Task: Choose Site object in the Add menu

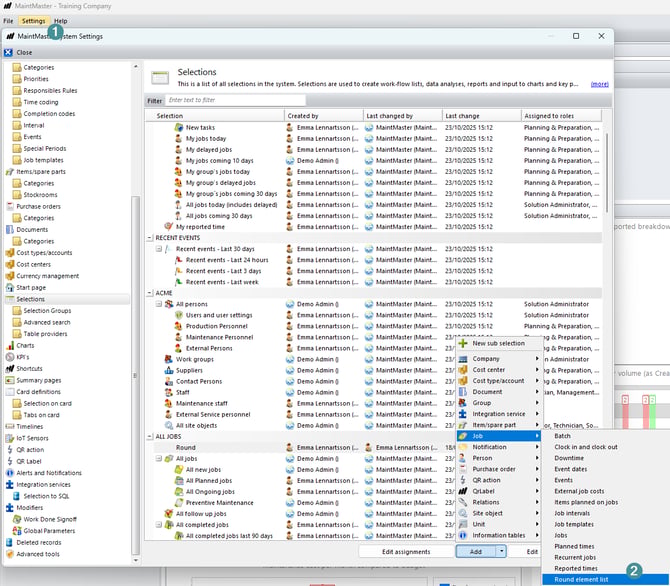Action: point(499,513)
